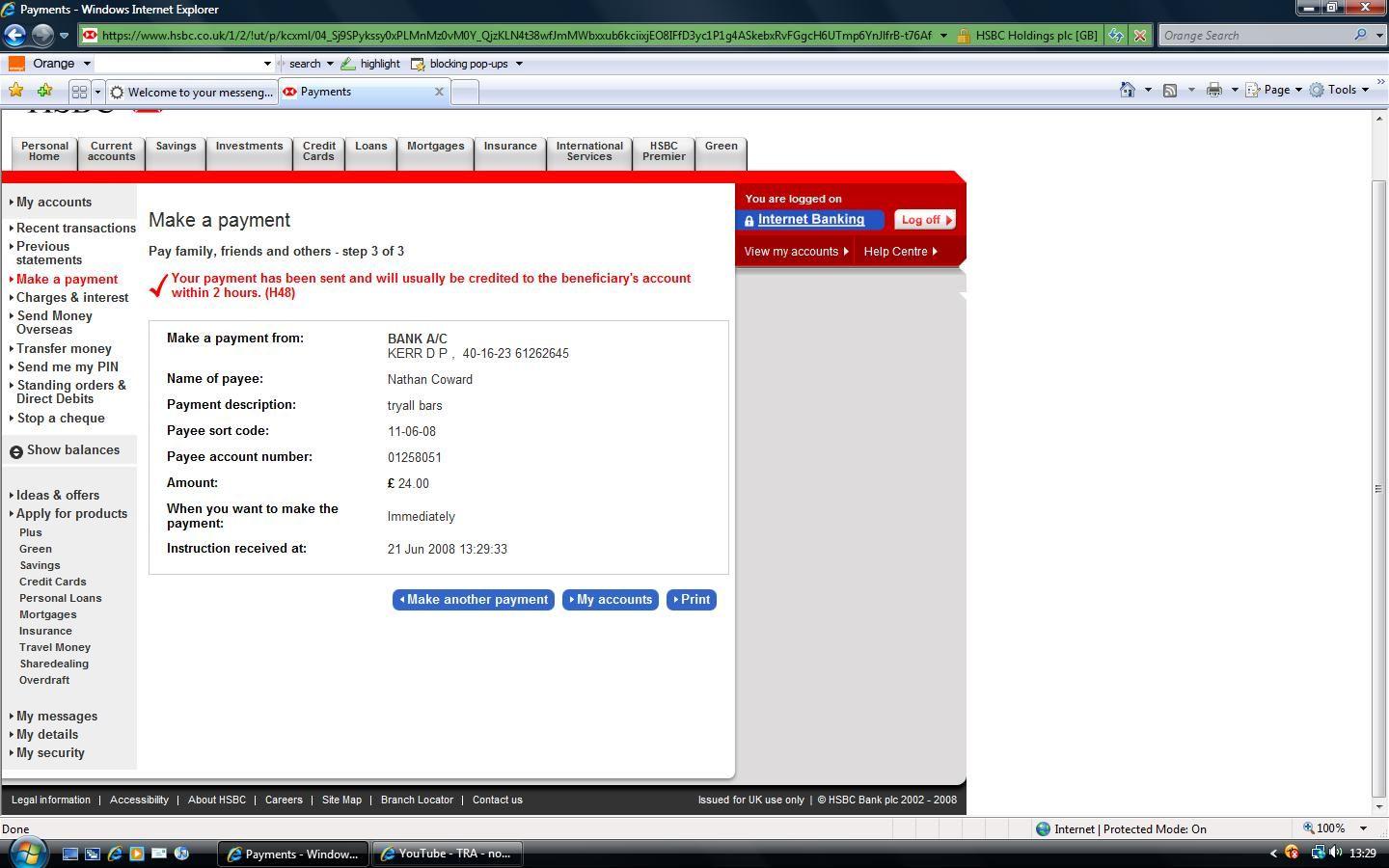Click the vertical scrollbar down arrow
Viewport: 1389px width, 868px height.
(x=1380, y=806)
